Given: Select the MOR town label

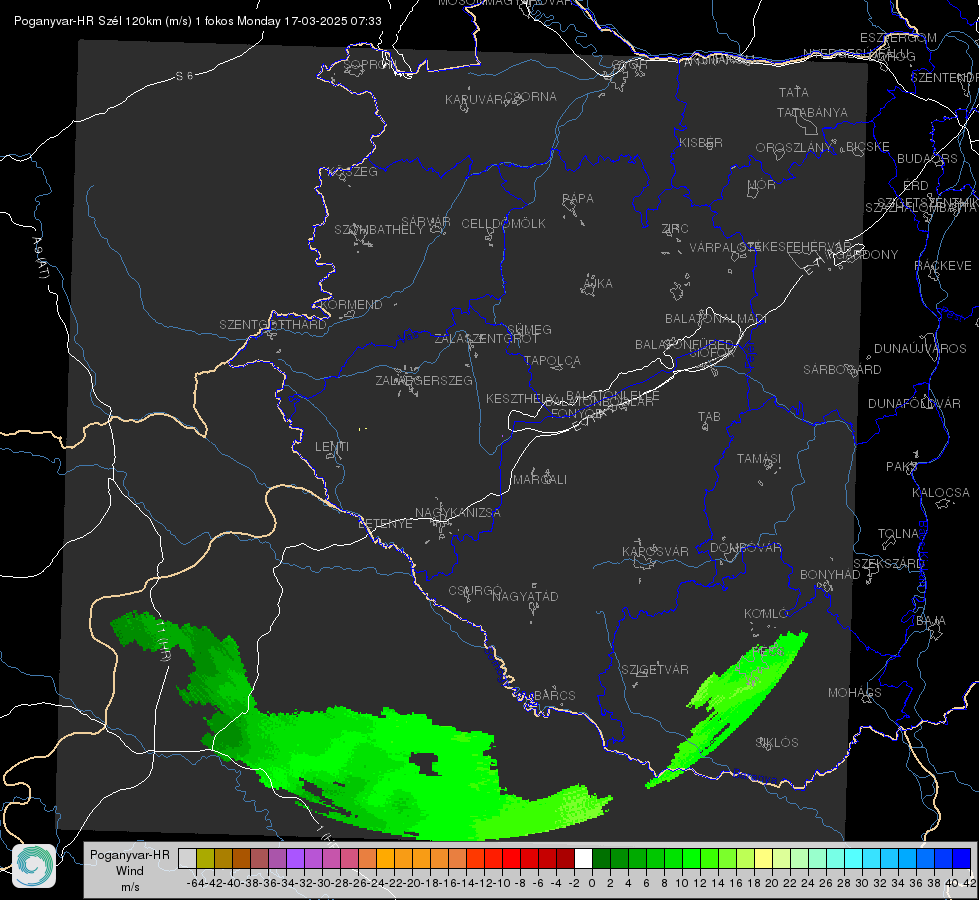Looking at the screenshot, I should [761, 185].
